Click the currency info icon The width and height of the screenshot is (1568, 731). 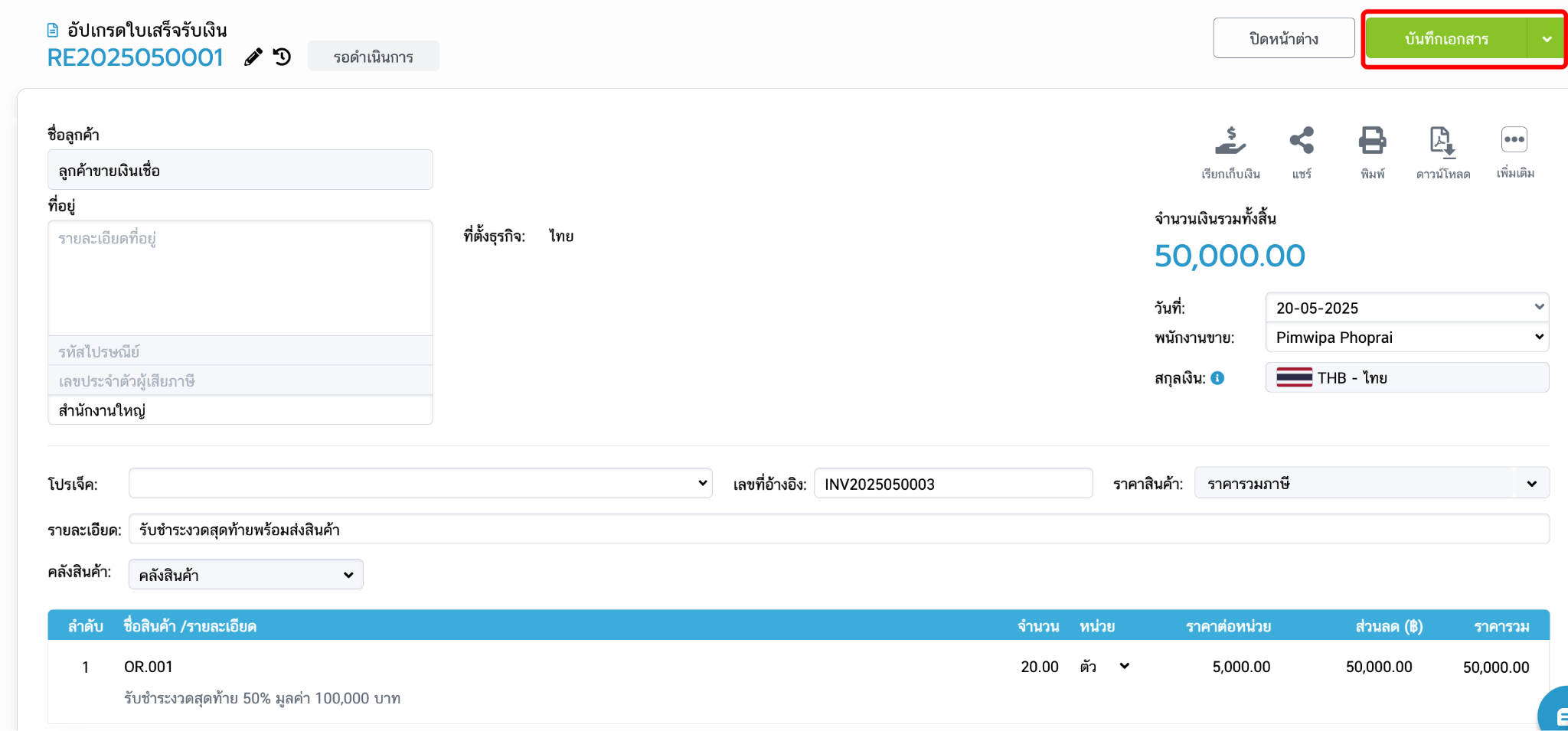click(1217, 378)
